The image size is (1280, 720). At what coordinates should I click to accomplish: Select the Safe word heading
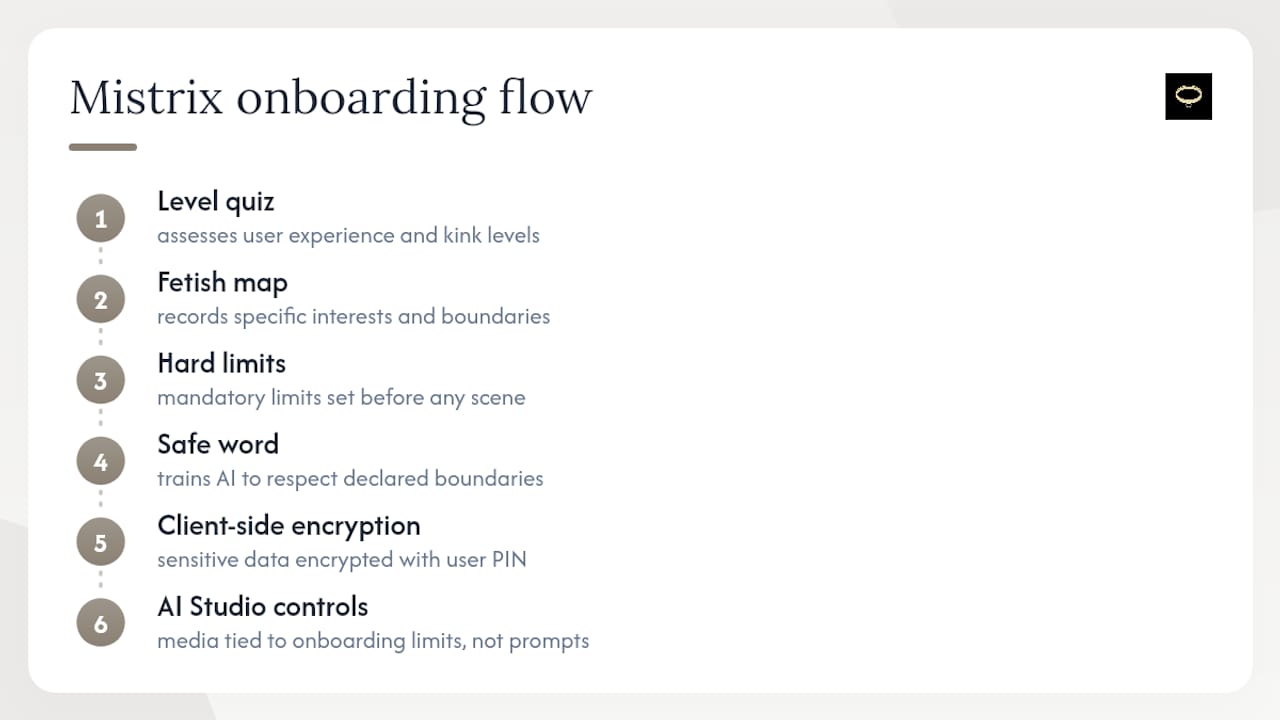coord(218,444)
